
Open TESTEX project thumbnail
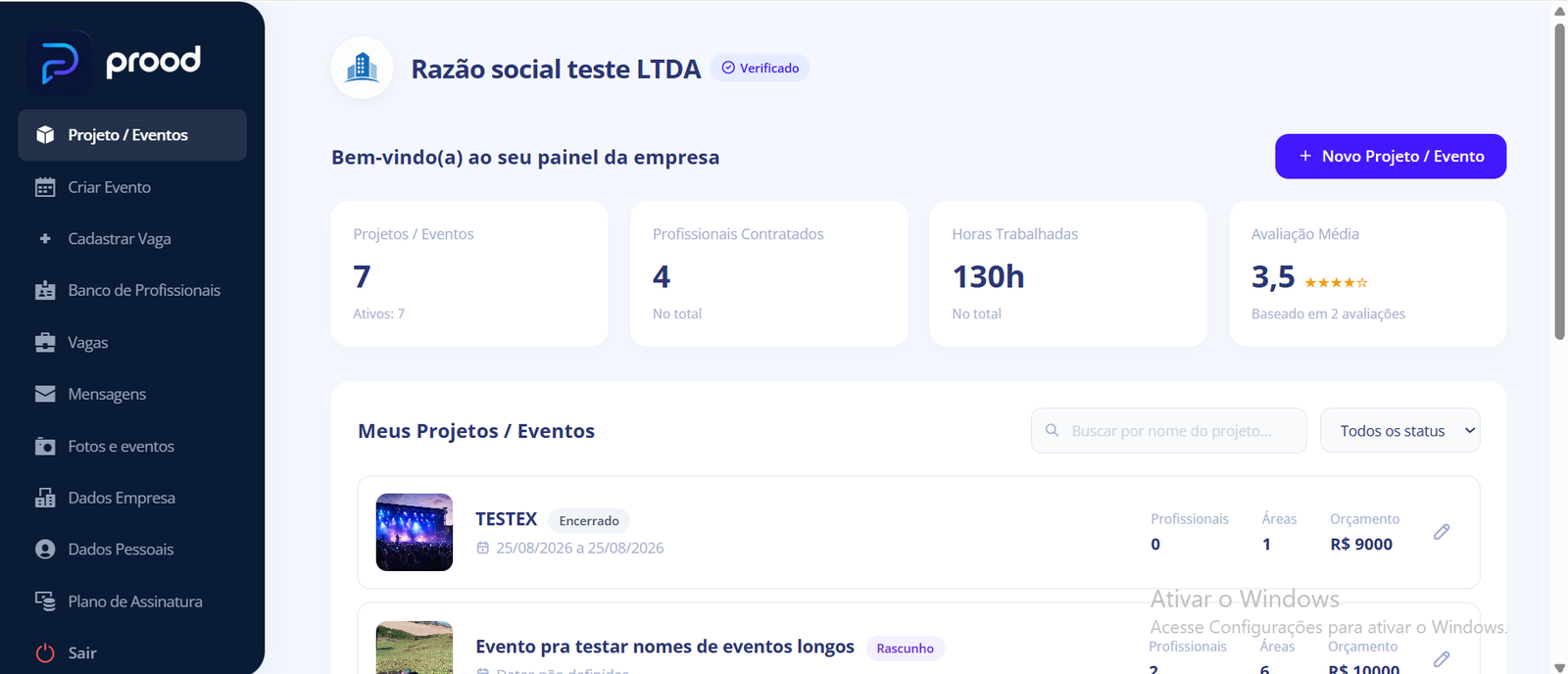(x=415, y=532)
